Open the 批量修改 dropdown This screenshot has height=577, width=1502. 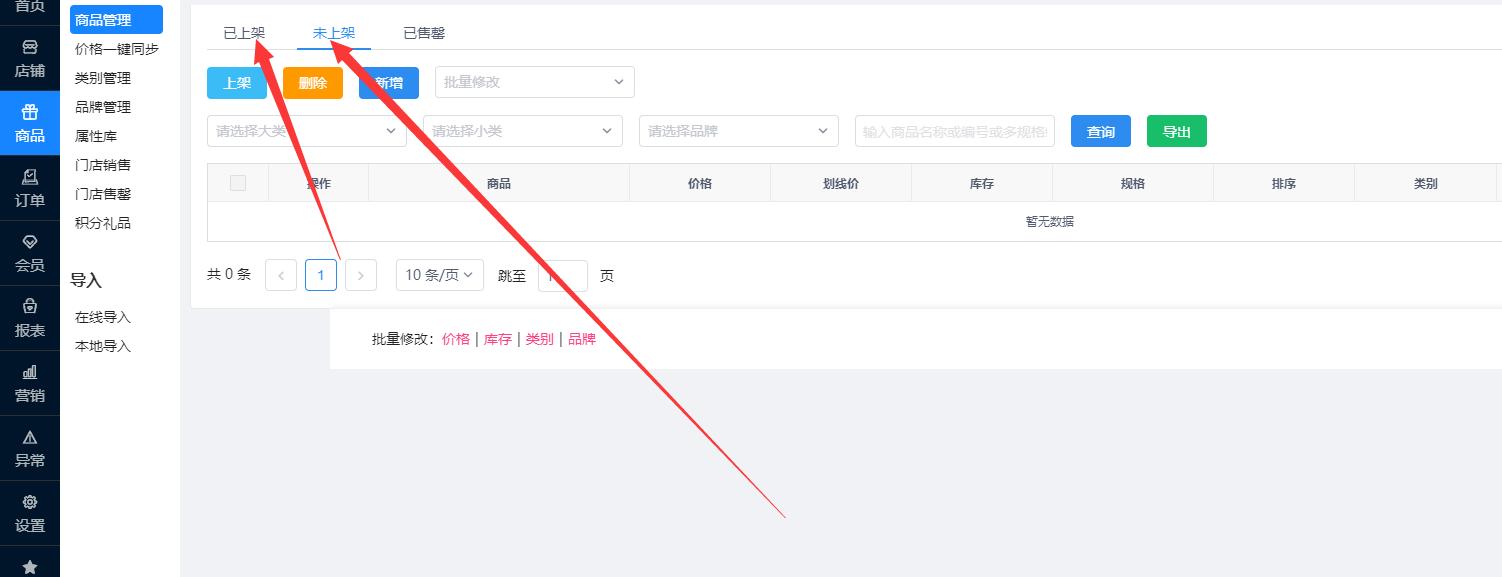(x=534, y=81)
